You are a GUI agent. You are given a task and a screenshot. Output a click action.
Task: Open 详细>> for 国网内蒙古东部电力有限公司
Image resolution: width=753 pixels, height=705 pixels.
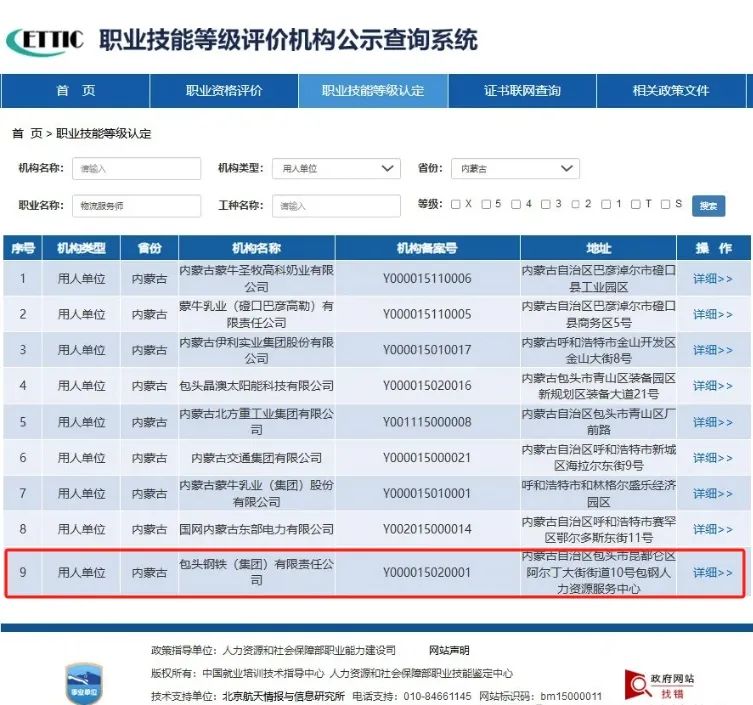pyautogui.click(x=713, y=529)
